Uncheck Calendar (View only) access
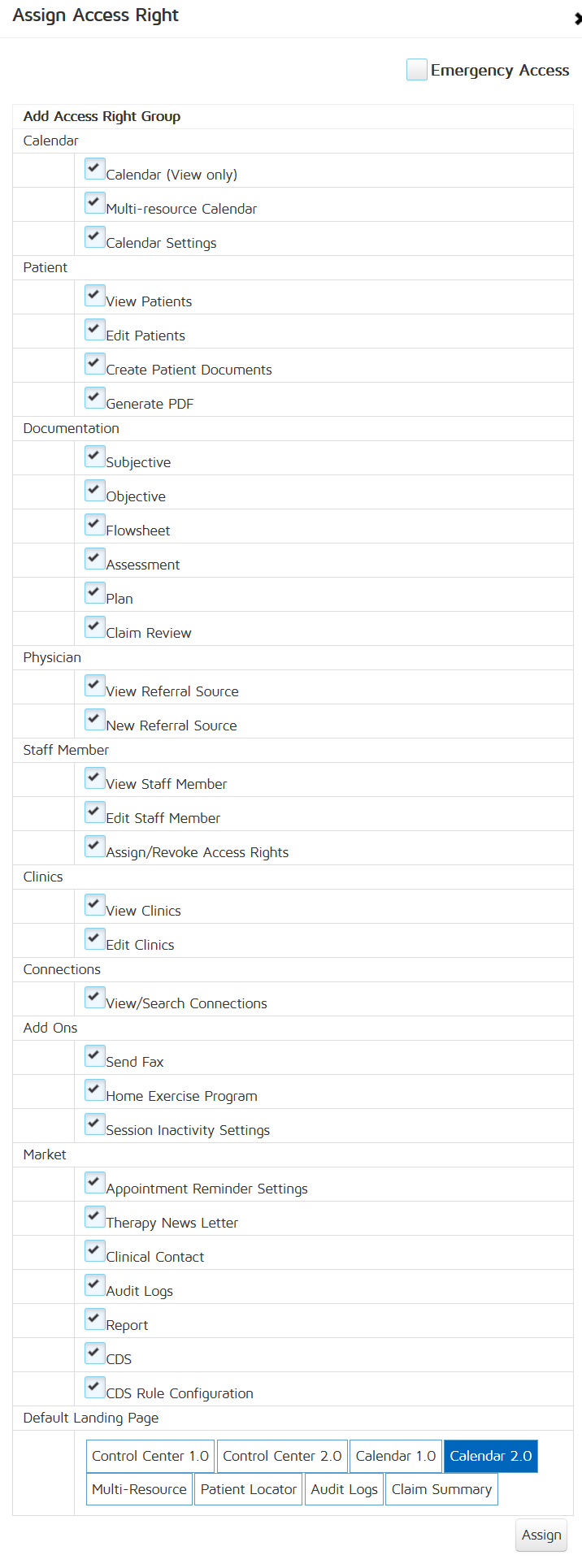The image size is (582, 1568). [95, 169]
